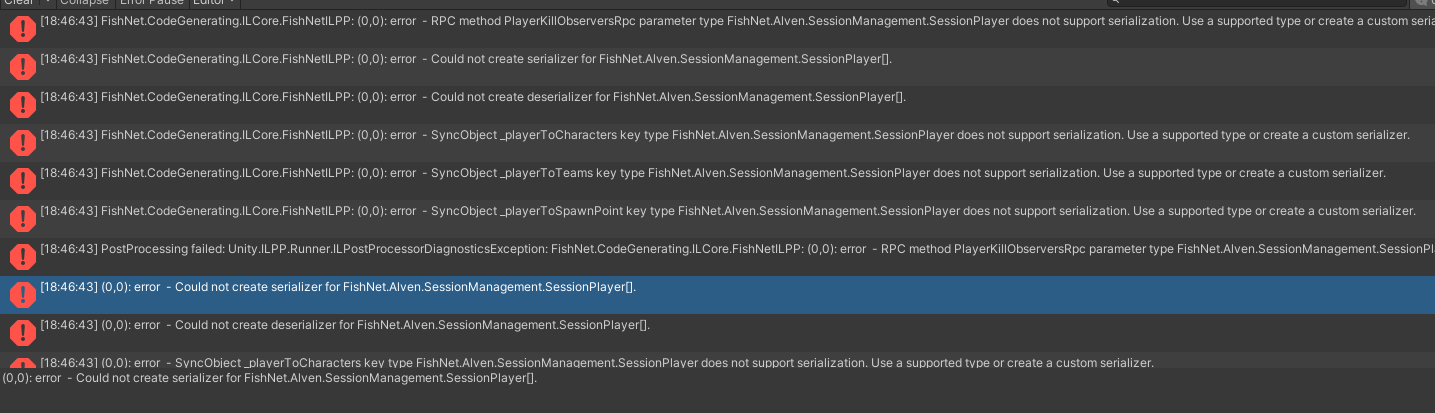The image size is (1435, 413).
Task: Toggle the Collapse option in console toolbar
Action: tap(83, 2)
